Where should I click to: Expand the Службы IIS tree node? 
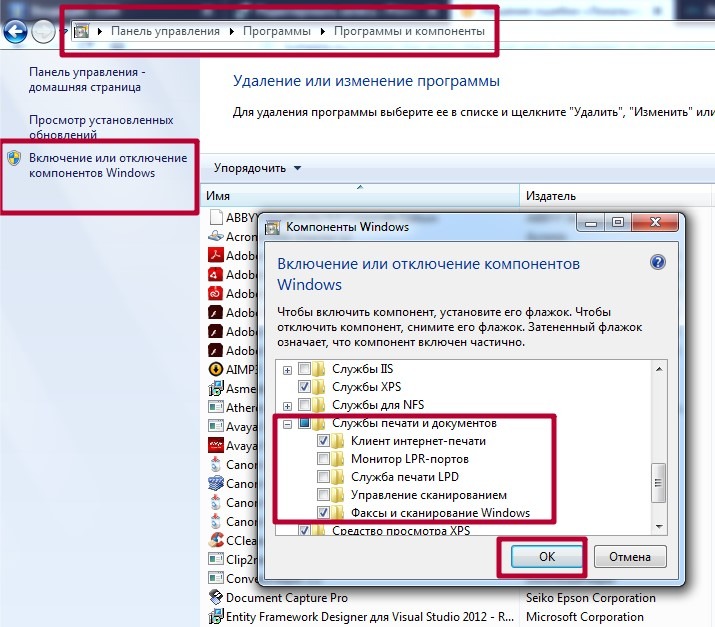tap(287, 370)
